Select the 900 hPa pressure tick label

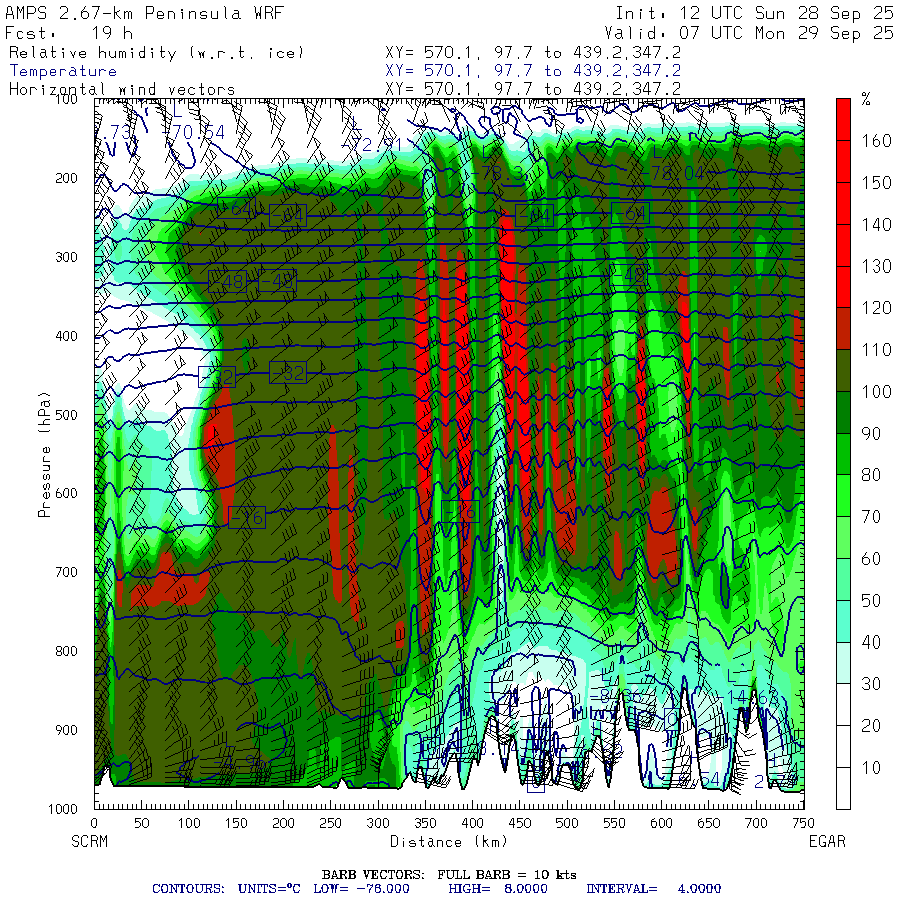(x=67, y=730)
